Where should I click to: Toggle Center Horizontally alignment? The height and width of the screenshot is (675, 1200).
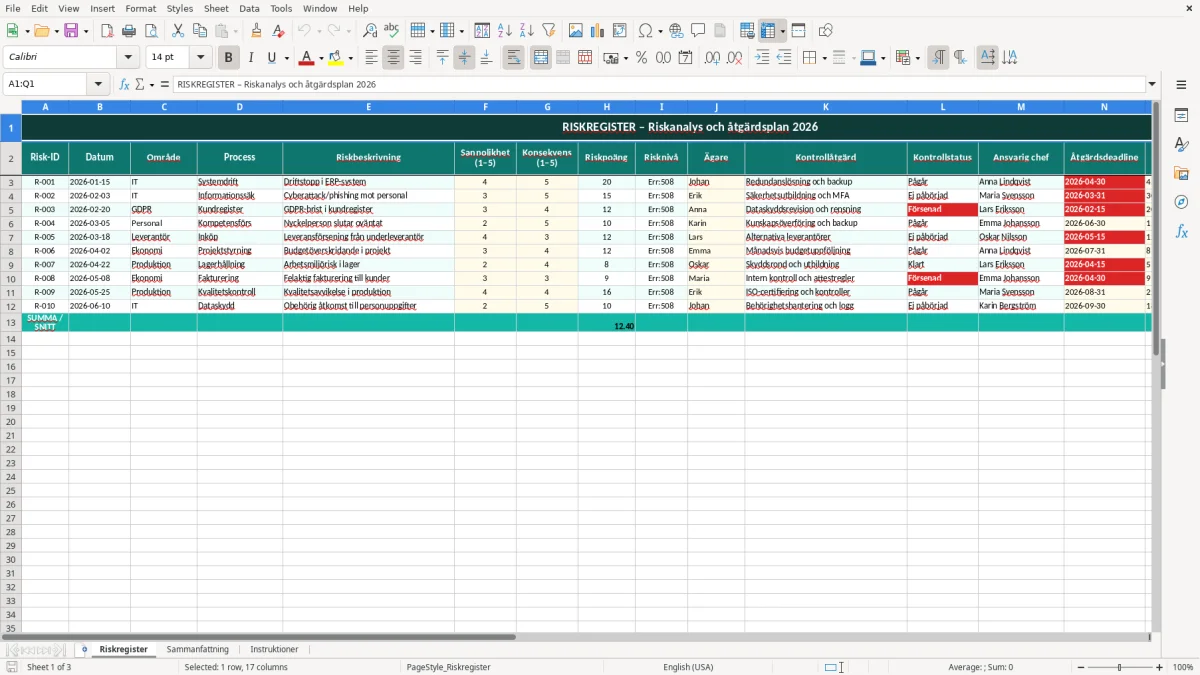pos(393,58)
